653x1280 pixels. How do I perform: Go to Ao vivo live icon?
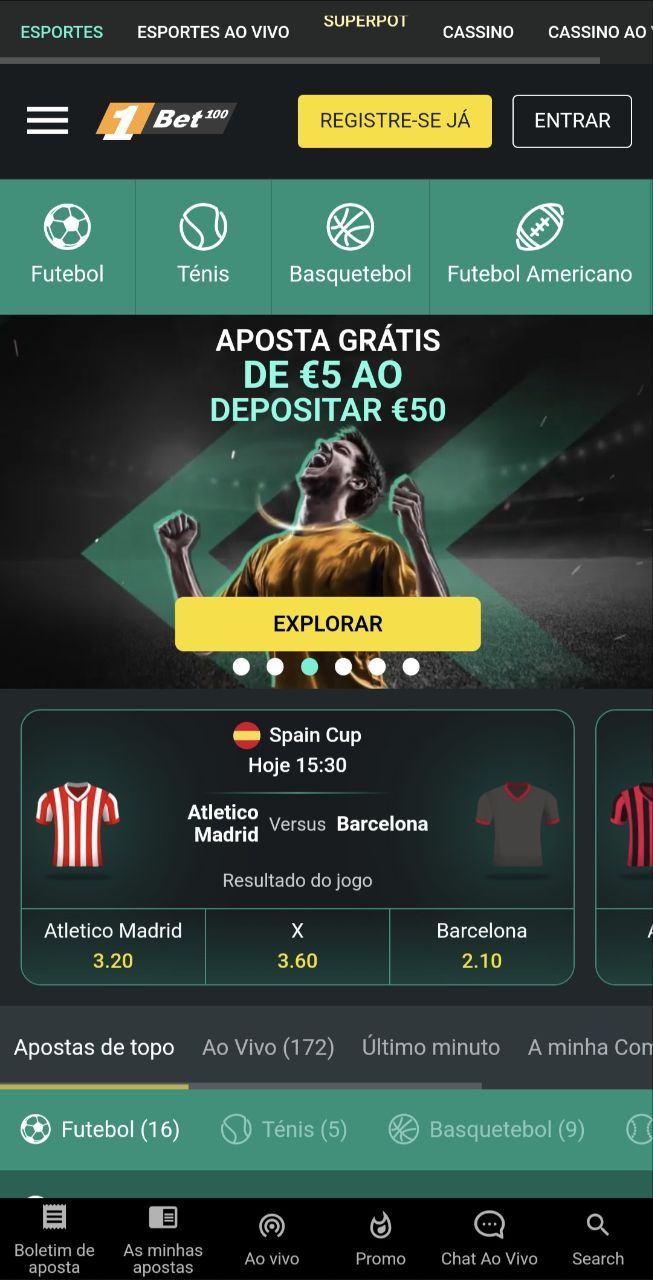coord(272,1226)
